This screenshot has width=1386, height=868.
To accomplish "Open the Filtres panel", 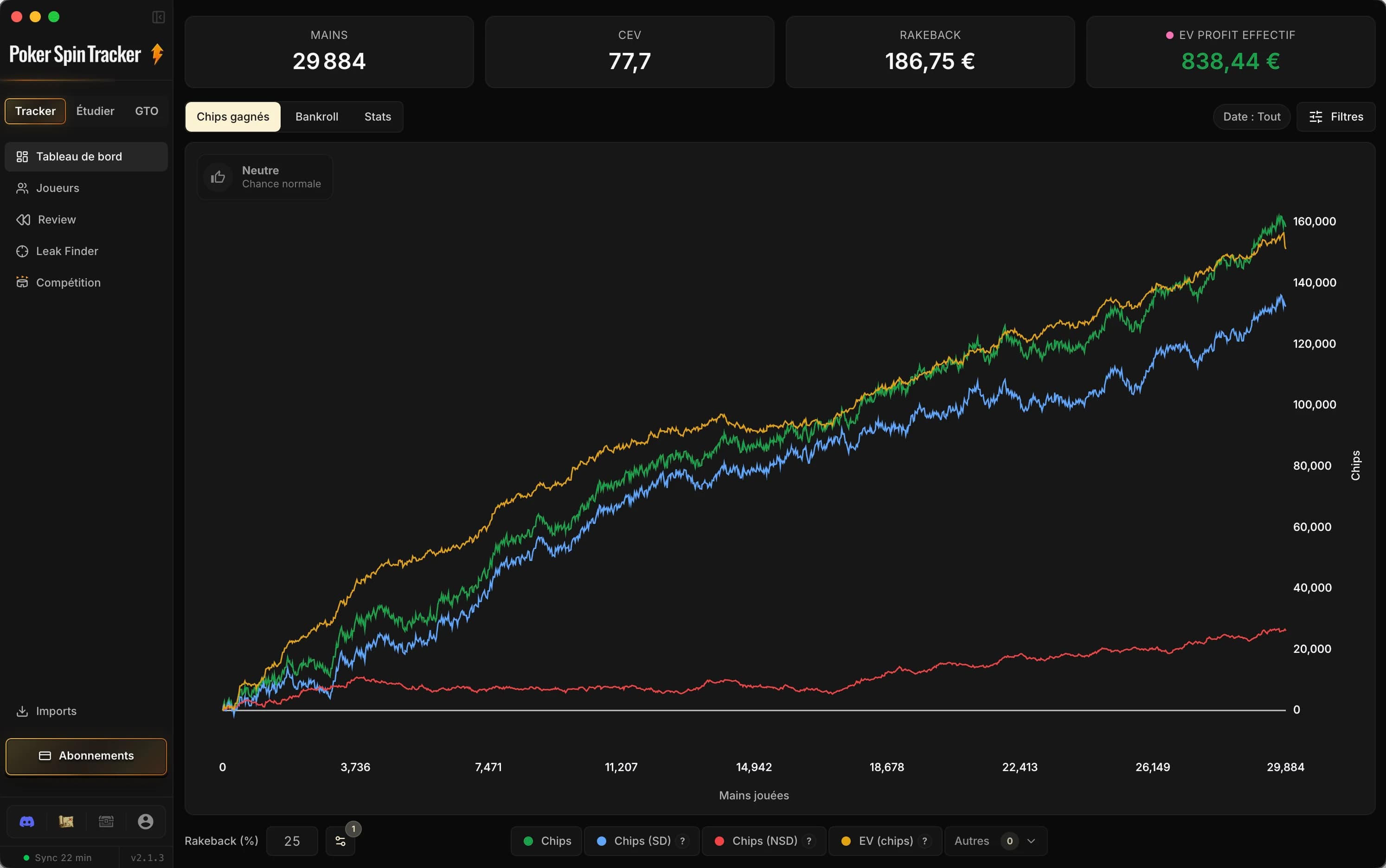I will coord(1335,116).
